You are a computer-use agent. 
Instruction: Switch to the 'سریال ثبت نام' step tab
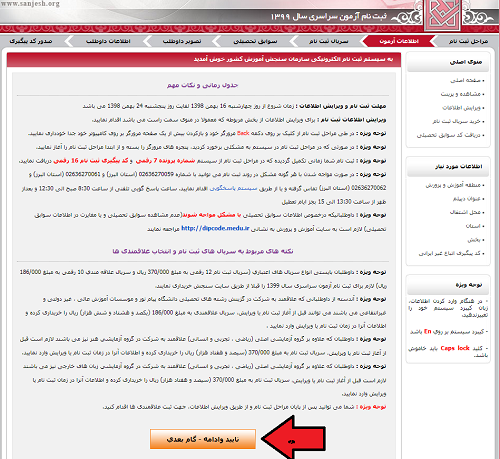click(328, 41)
